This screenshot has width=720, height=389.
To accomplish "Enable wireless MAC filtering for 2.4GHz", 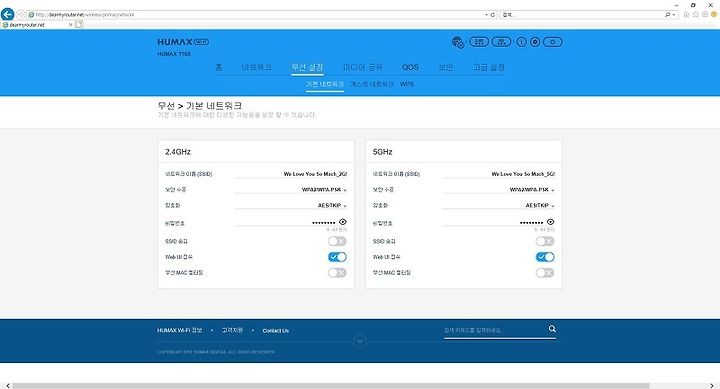I will [337, 272].
